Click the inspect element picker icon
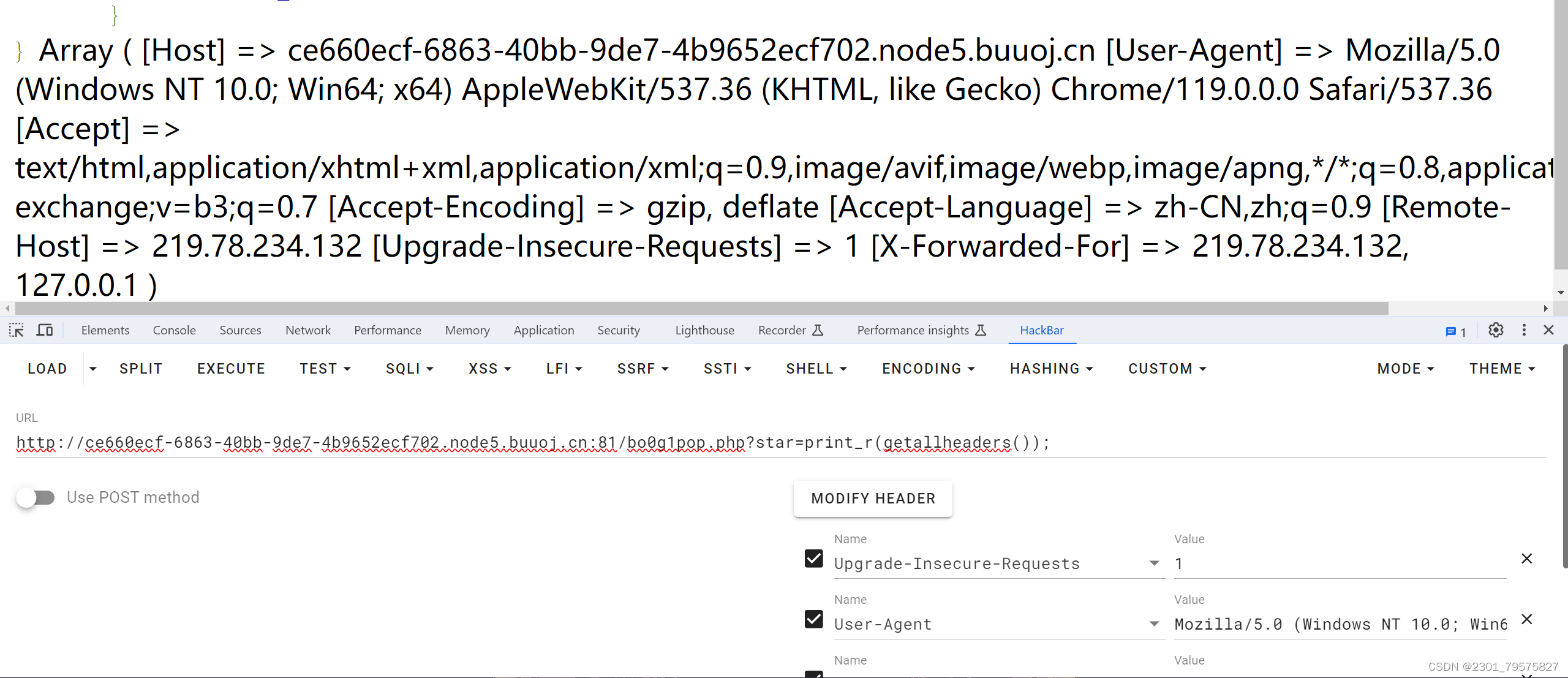 tap(17, 330)
